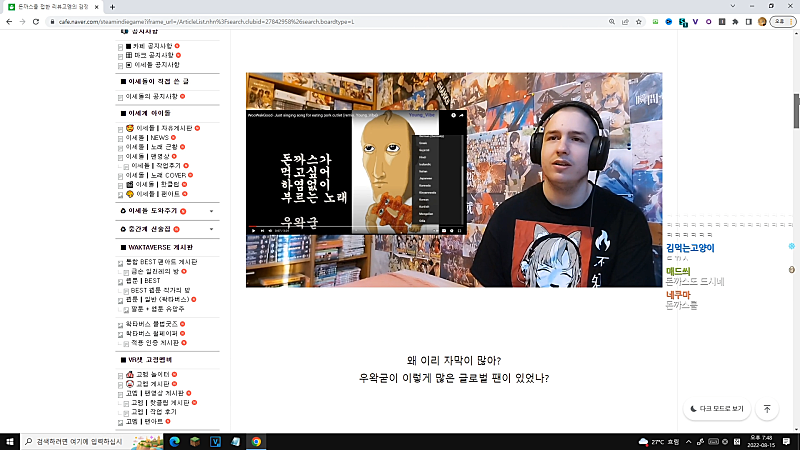
Task: Open the Chrome profile avatar
Action: coord(762,22)
